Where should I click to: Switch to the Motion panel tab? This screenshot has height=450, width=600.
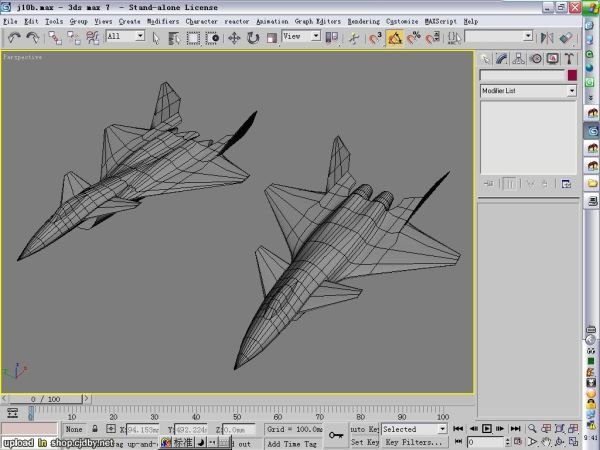535,59
